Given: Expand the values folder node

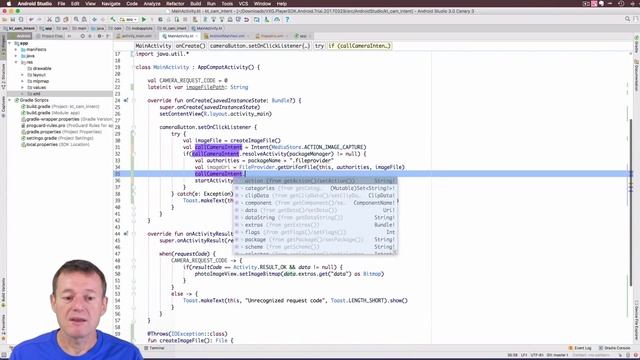Looking at the screenshot, I should (22, 87).
